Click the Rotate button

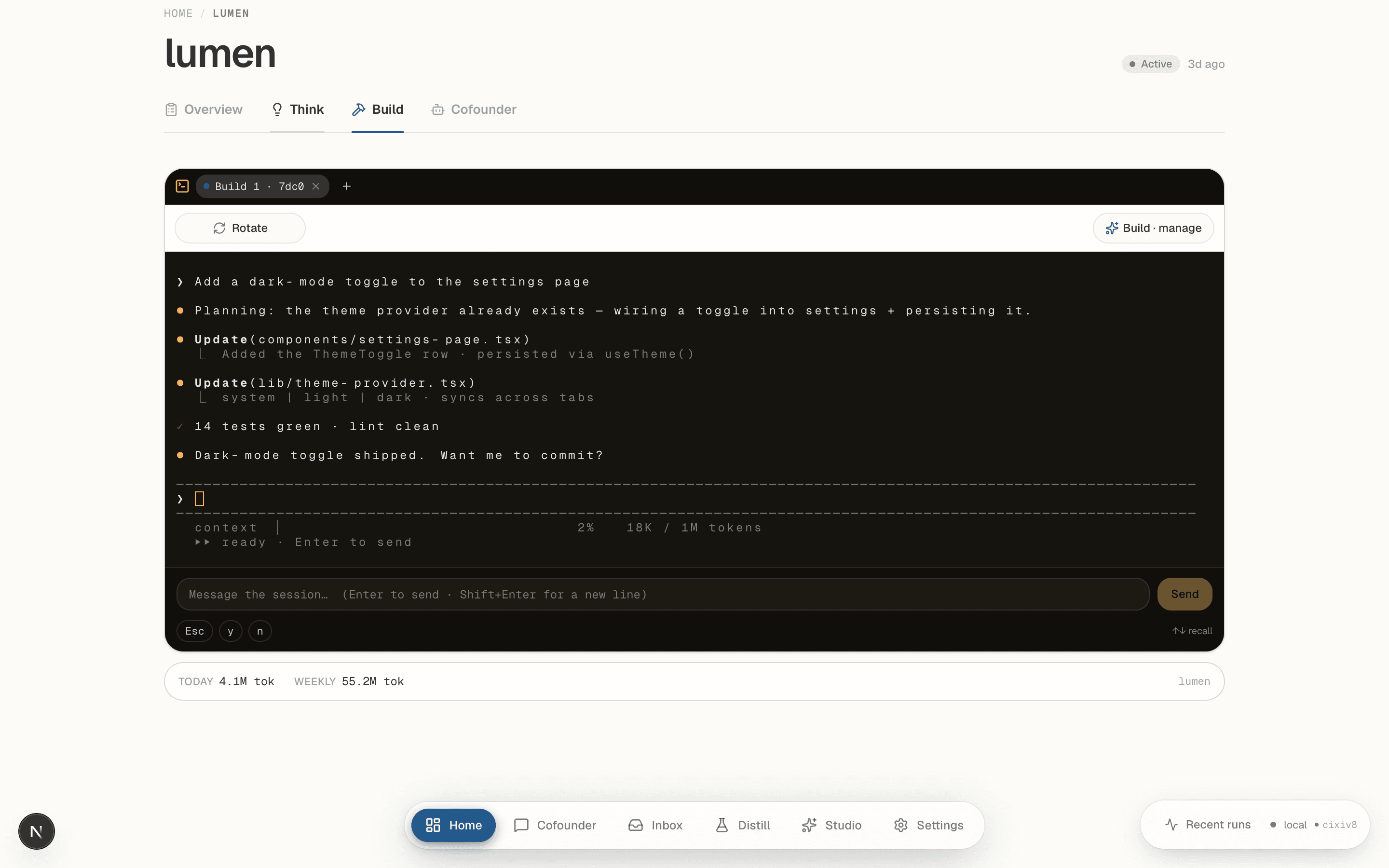[240, 228]
